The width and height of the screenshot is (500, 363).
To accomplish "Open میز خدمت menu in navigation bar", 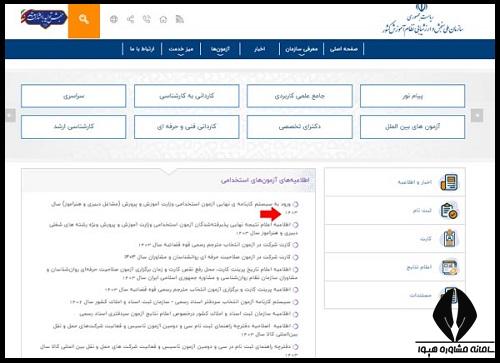I will pos(181,49).
